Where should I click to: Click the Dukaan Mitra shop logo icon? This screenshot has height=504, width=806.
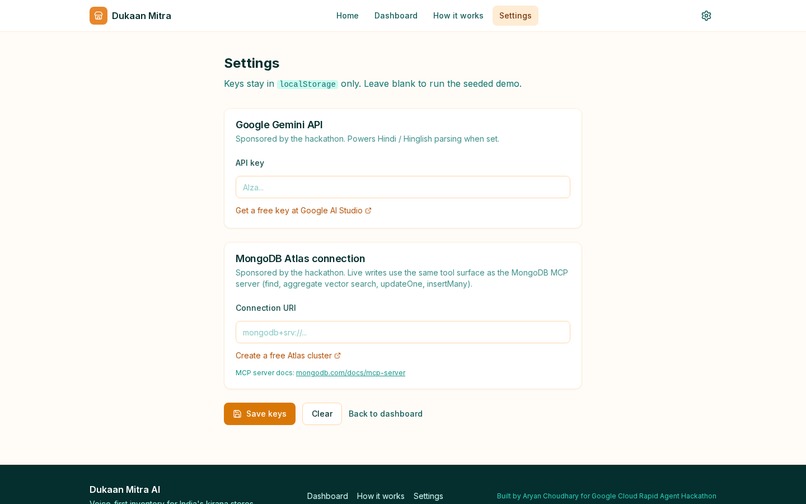pyautogui.click(x=98, y=15)
